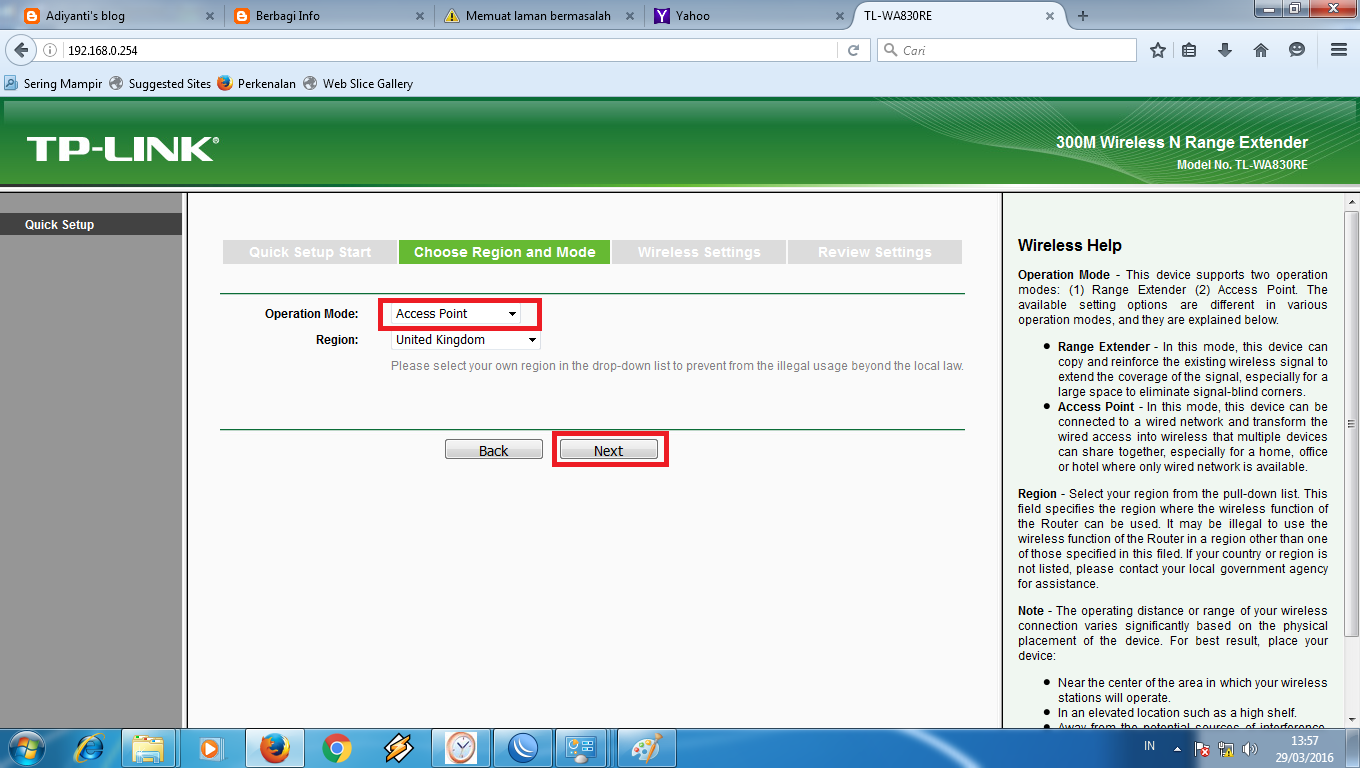Viewport: 1360px width, 768px height.
Task: Open the clock app taskbar icon
Action: click(x=461, y=747)
